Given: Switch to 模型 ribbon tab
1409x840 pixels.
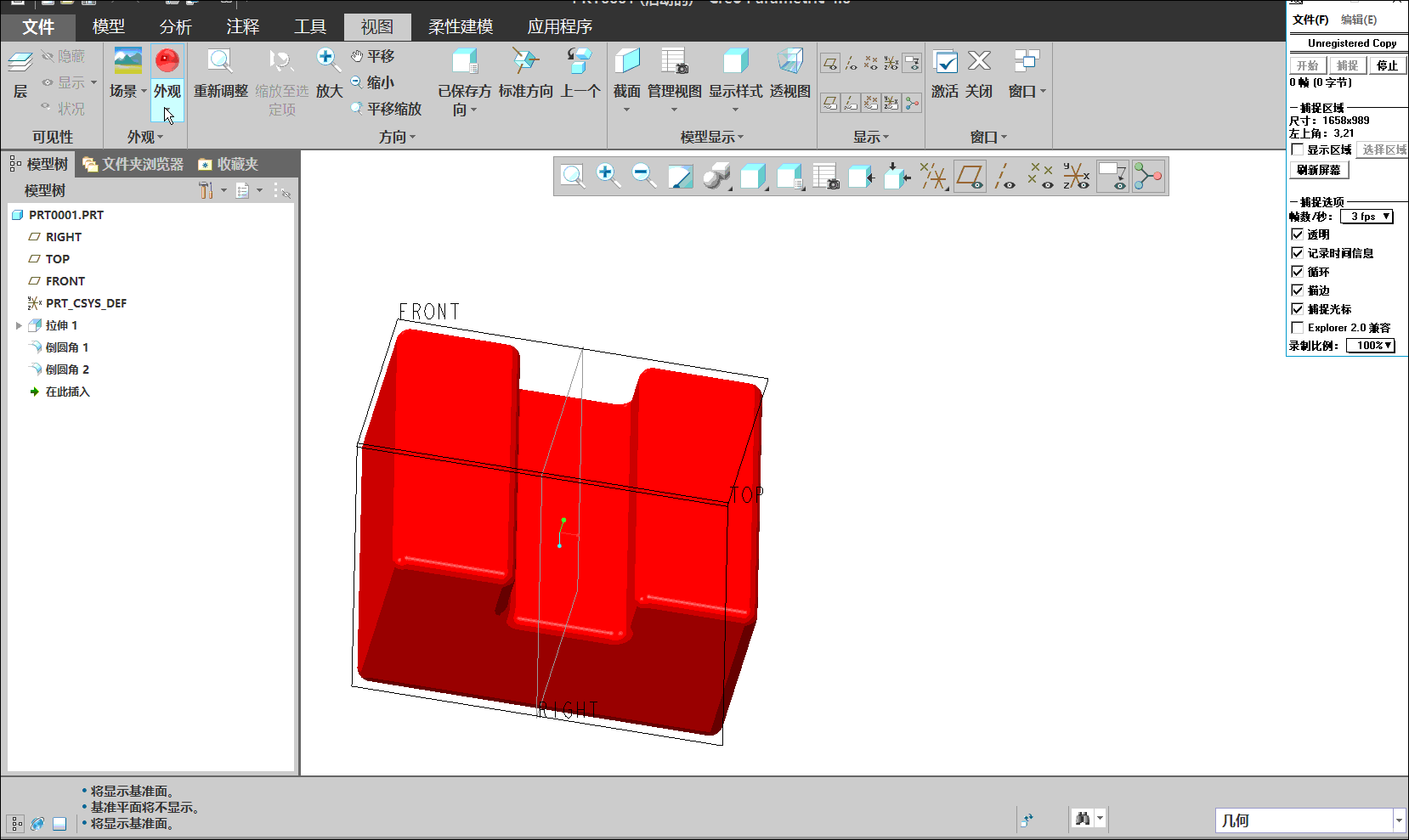Looking at the screenshot, I should point(109,27).
